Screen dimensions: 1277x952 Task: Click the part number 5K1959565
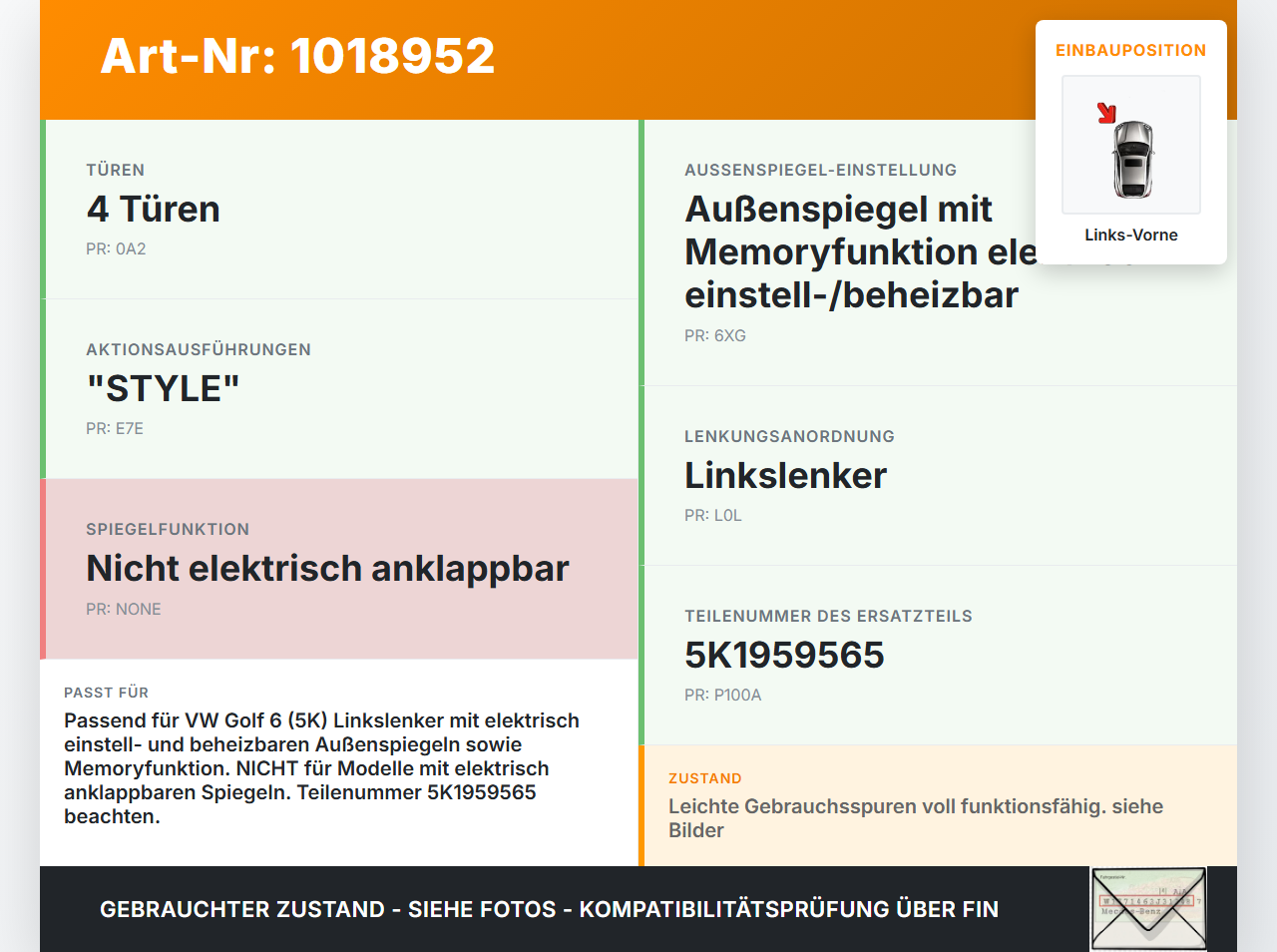pos(784,656)
